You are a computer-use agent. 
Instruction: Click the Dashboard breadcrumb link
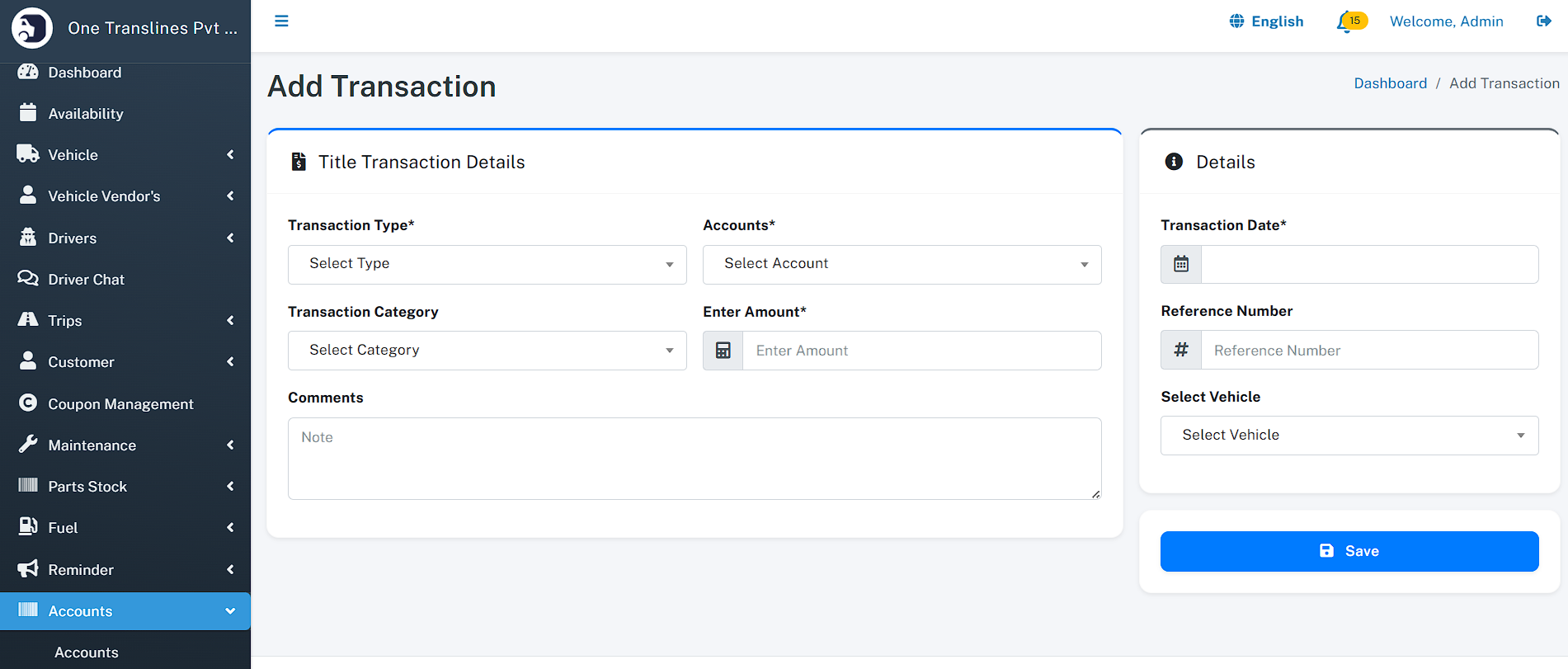[1390, 83]
